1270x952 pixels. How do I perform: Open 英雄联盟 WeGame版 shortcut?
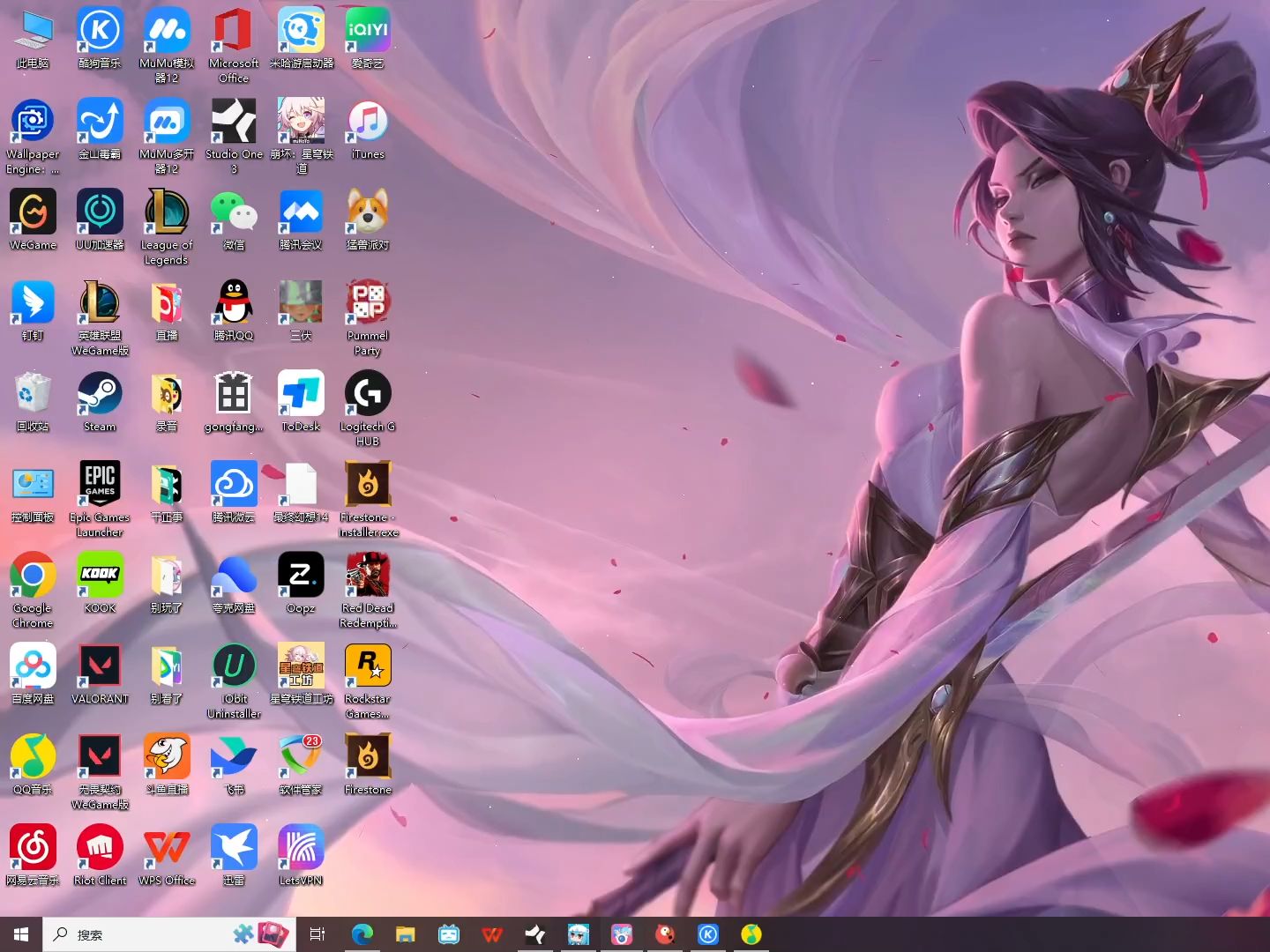100,318
